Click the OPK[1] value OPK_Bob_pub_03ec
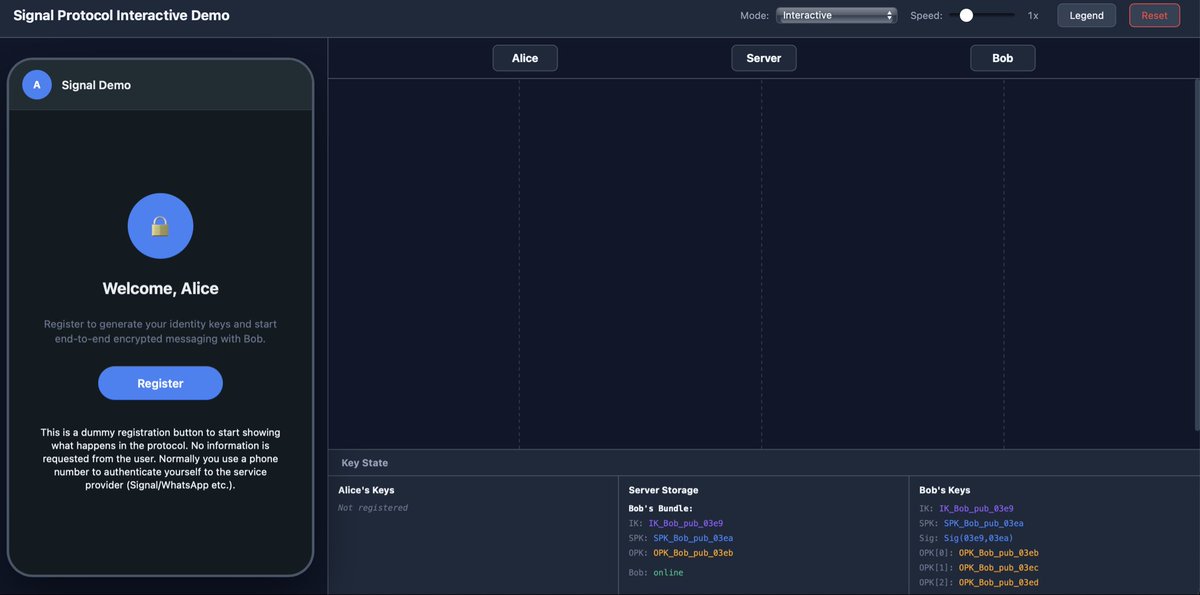 pos(998,568)
